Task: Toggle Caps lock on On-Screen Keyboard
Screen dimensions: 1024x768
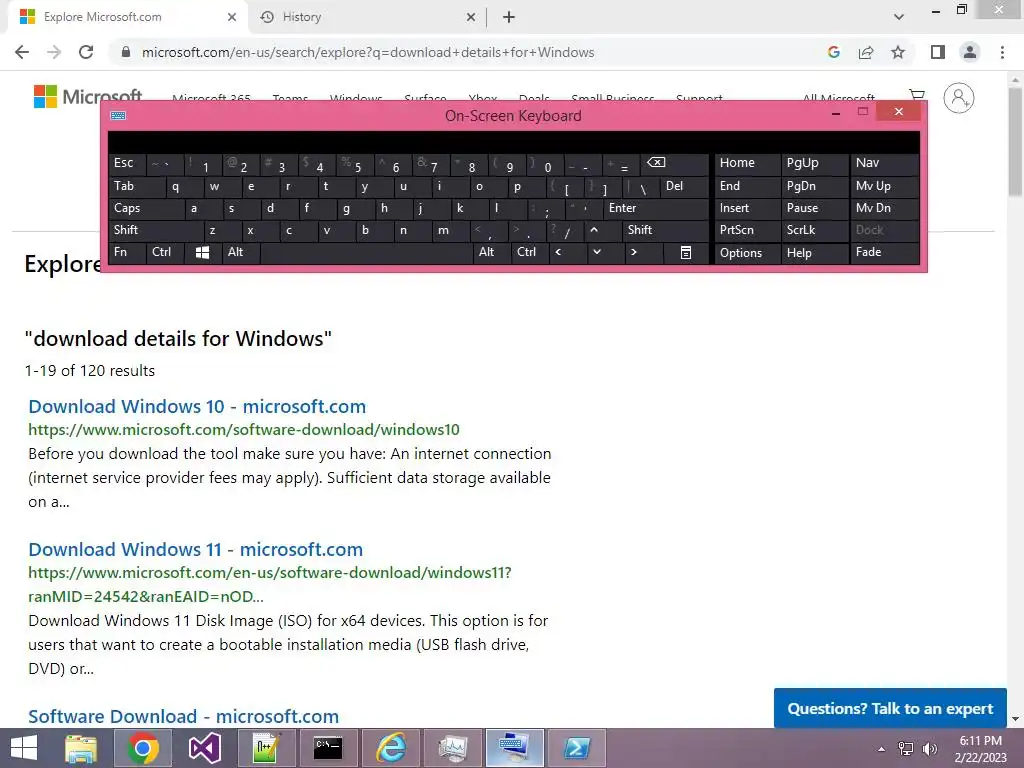Action: click(x=146, y=208)
